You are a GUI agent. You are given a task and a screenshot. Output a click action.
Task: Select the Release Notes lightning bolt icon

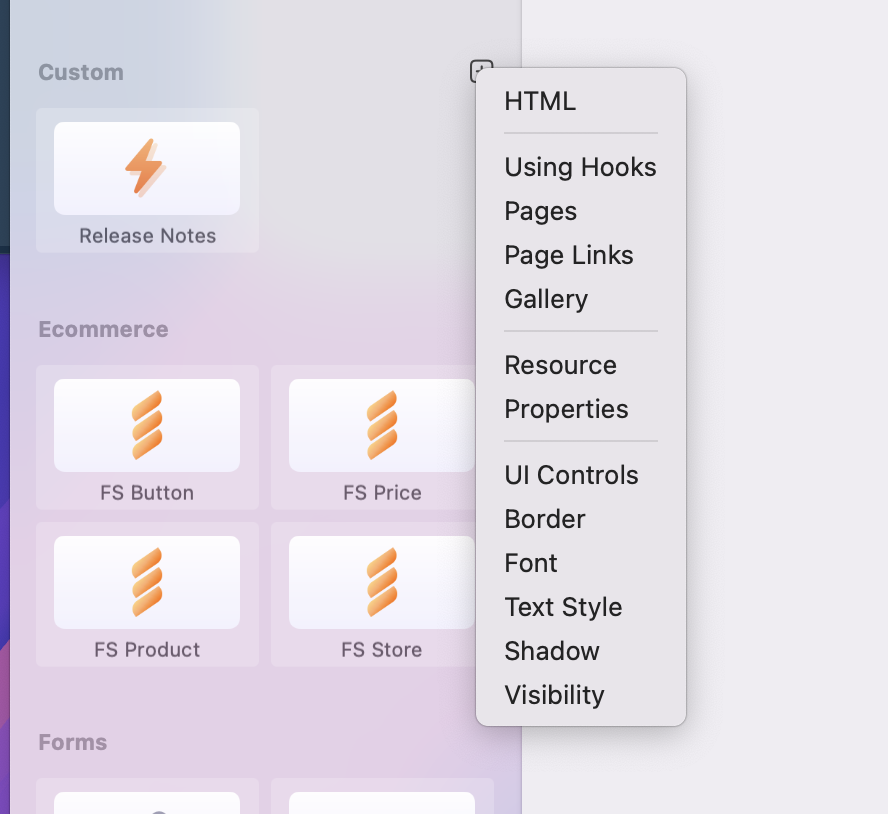(x=146, y=167)
